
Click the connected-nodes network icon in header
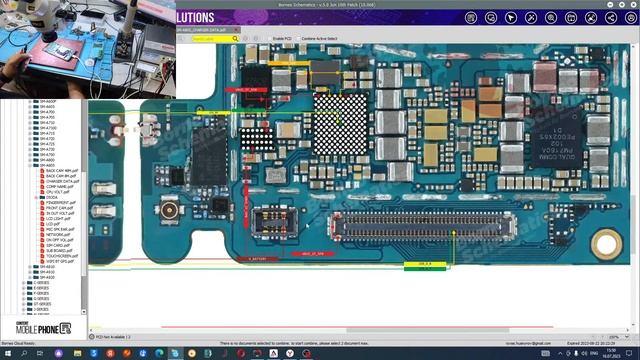point(591,18)
